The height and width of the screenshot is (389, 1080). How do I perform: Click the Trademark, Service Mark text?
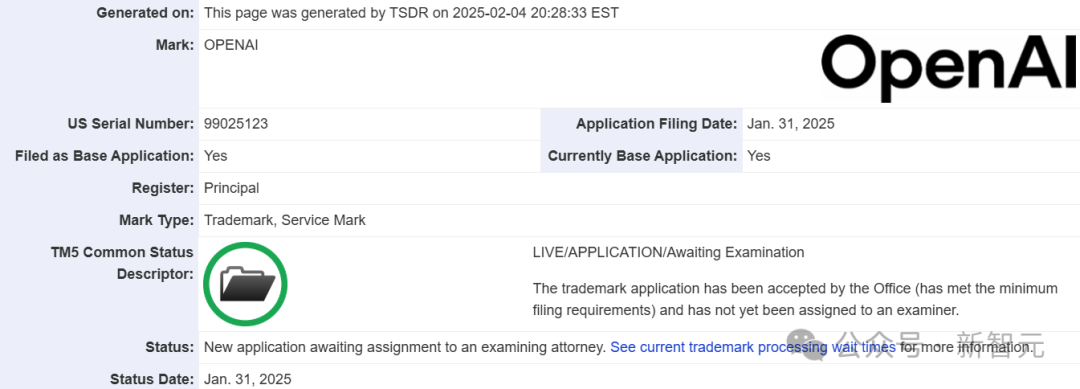coord(284,220)
